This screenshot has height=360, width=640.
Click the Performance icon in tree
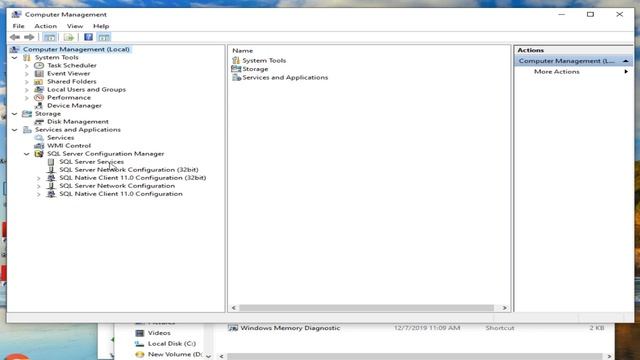[x=39, y=98]
